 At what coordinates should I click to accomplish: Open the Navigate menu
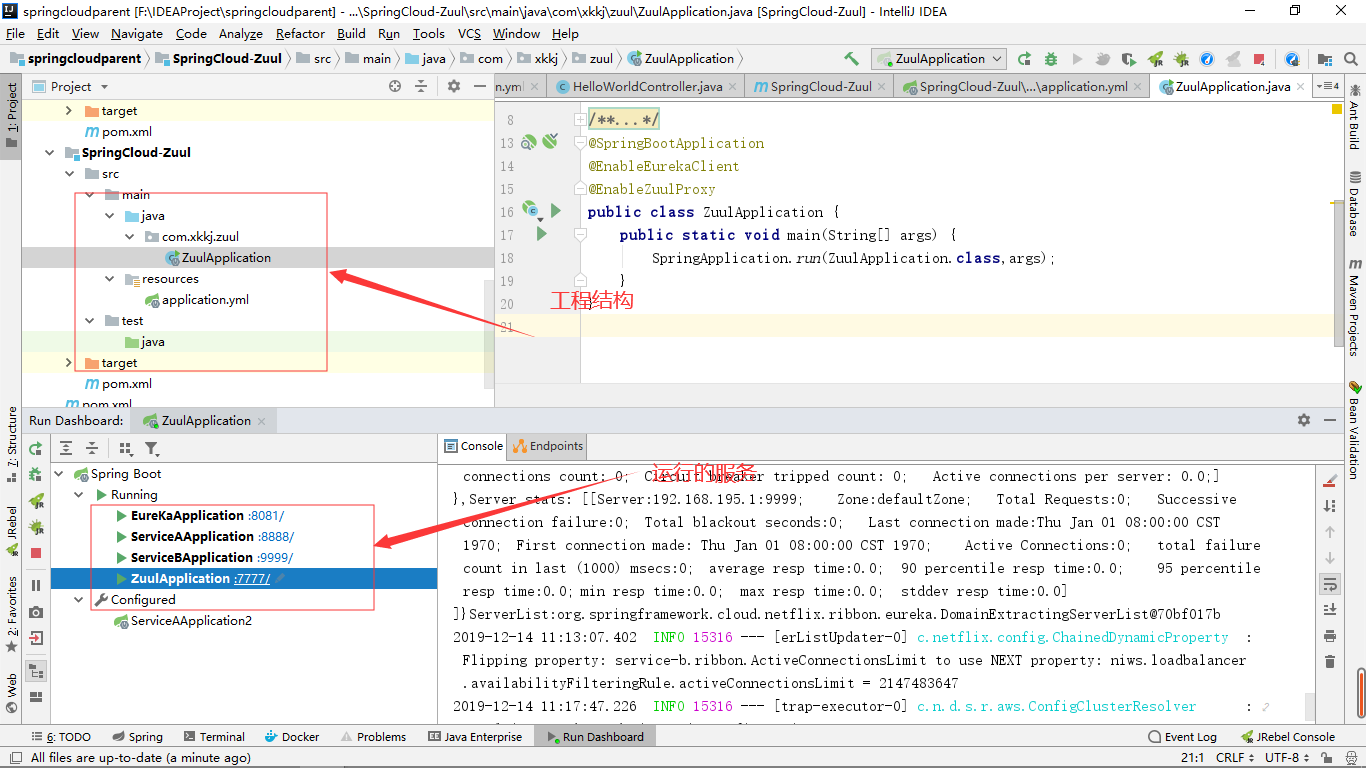(x=136, y=33)
